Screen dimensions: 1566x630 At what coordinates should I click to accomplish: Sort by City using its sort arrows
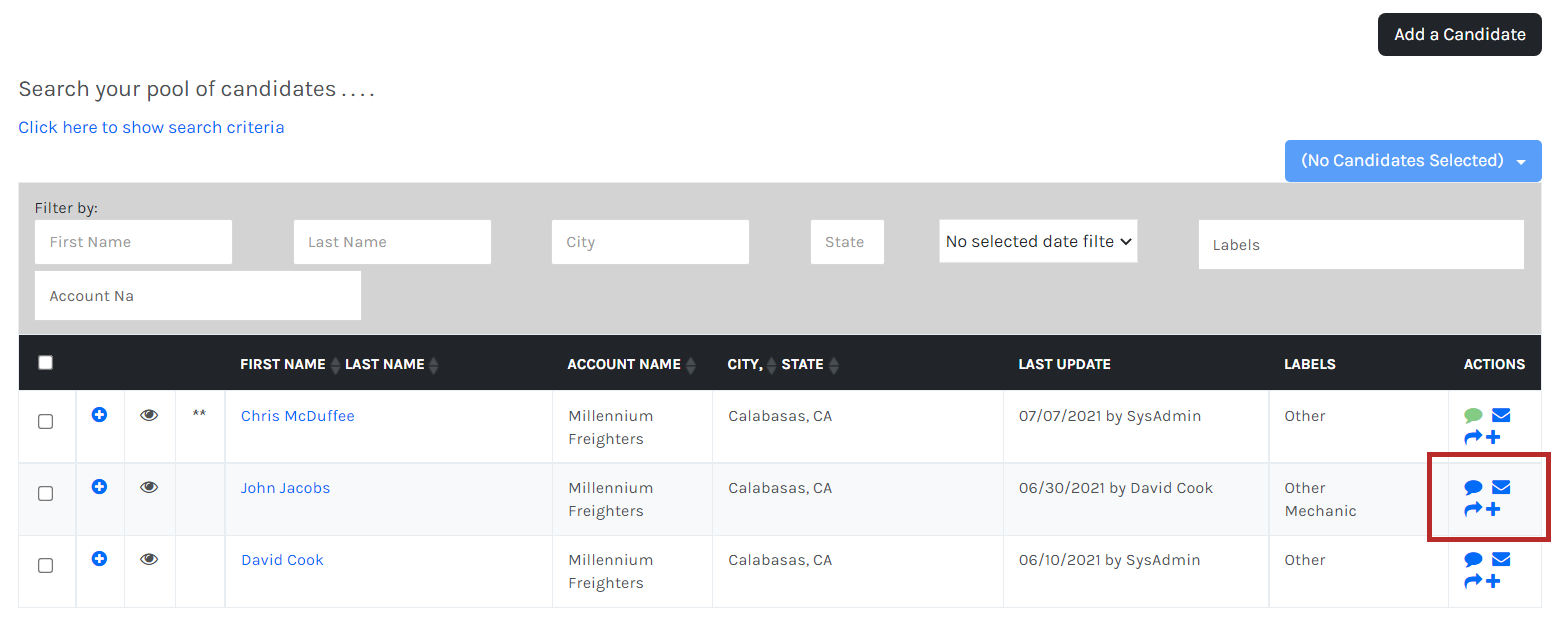771,365
